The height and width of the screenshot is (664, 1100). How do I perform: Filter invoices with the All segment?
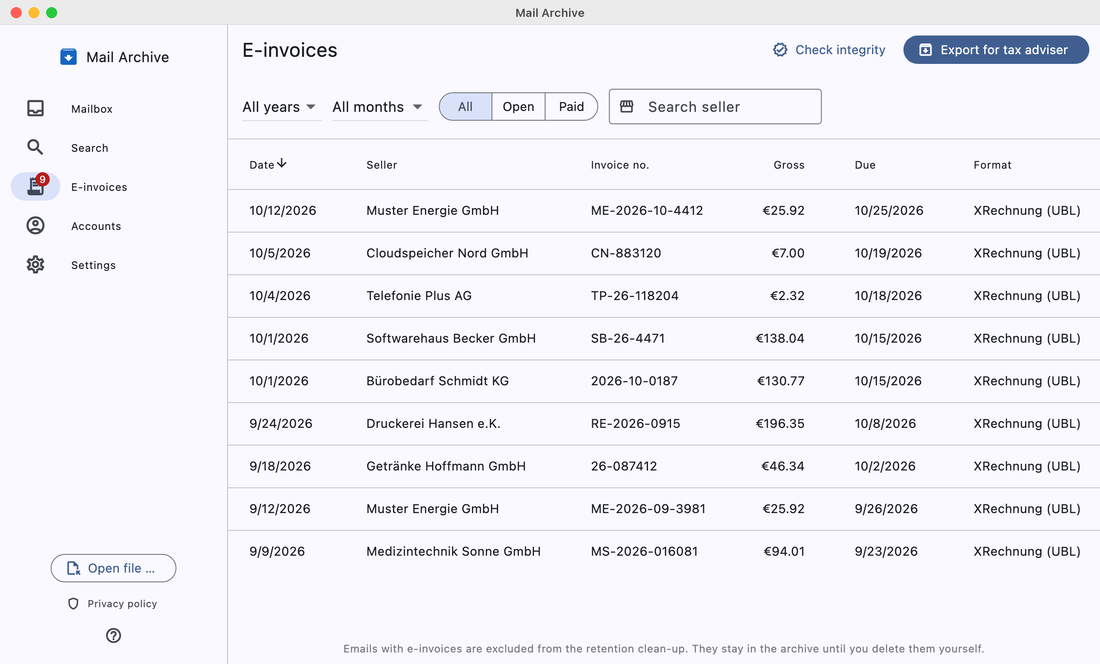(x=465, y=107)
